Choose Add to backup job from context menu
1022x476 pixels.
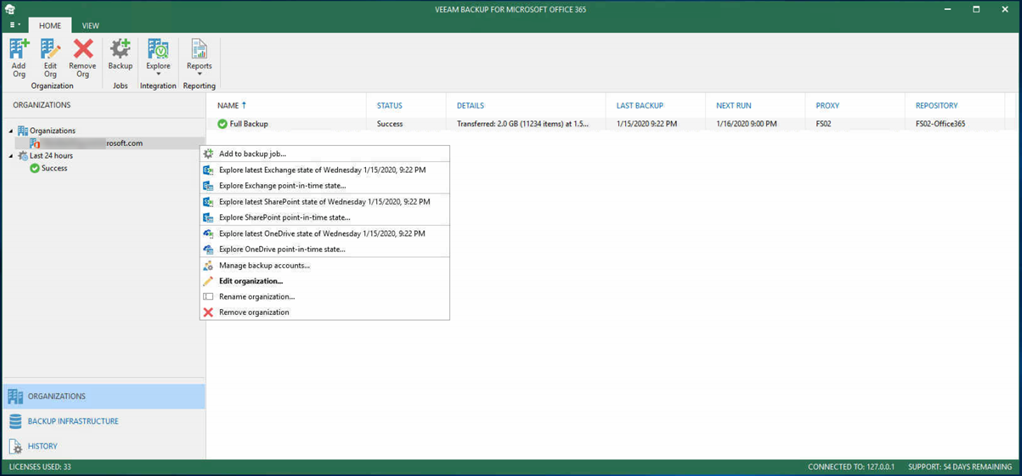click(x=325, y=154)
